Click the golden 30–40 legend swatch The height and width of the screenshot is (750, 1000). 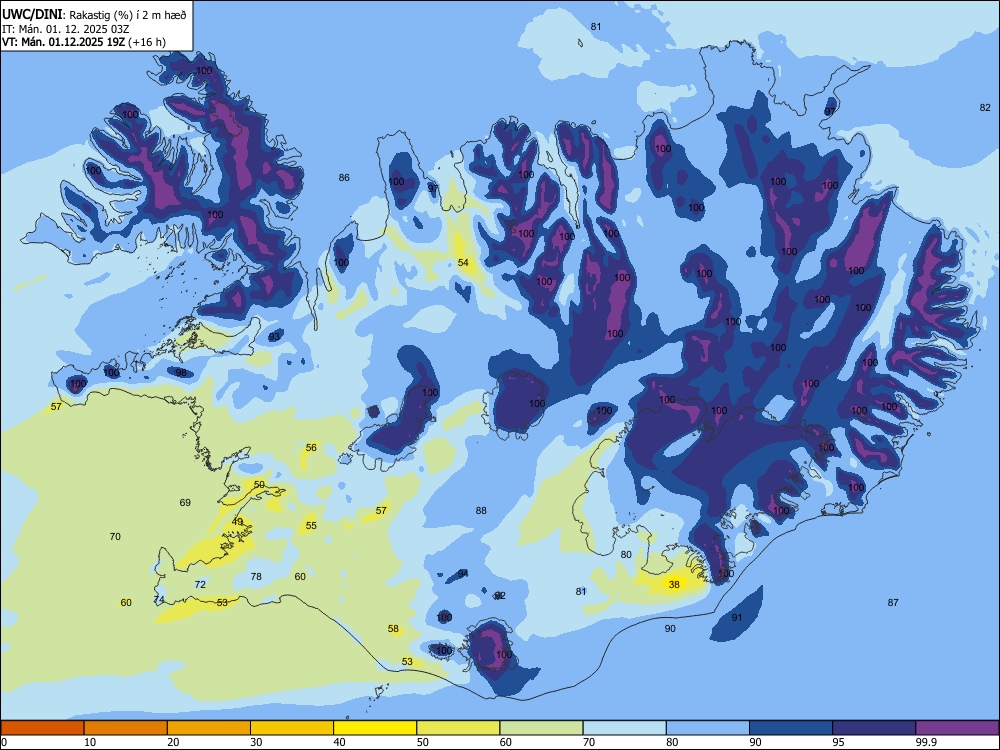(292, 728)
